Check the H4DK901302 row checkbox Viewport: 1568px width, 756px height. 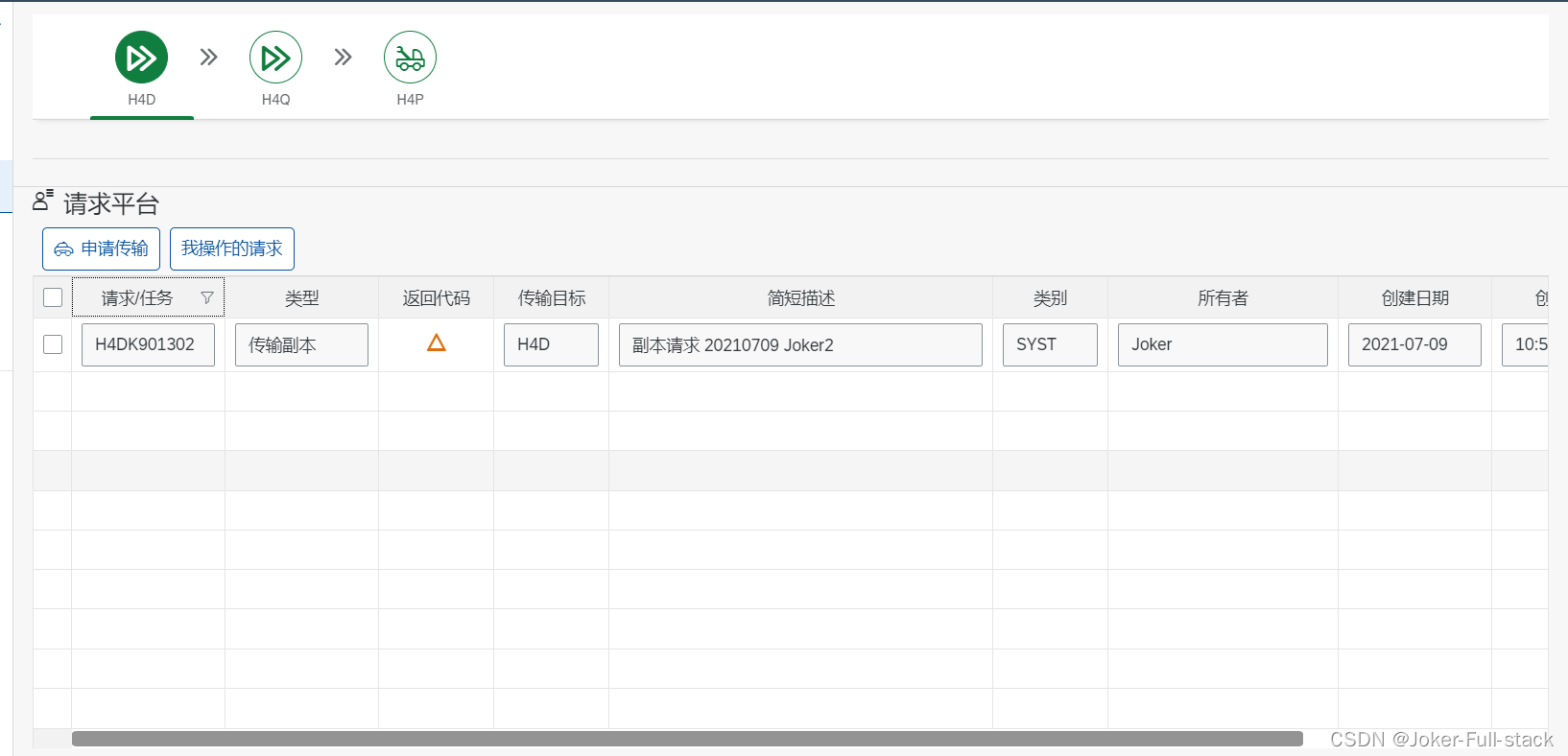click(x=53, y=344)
